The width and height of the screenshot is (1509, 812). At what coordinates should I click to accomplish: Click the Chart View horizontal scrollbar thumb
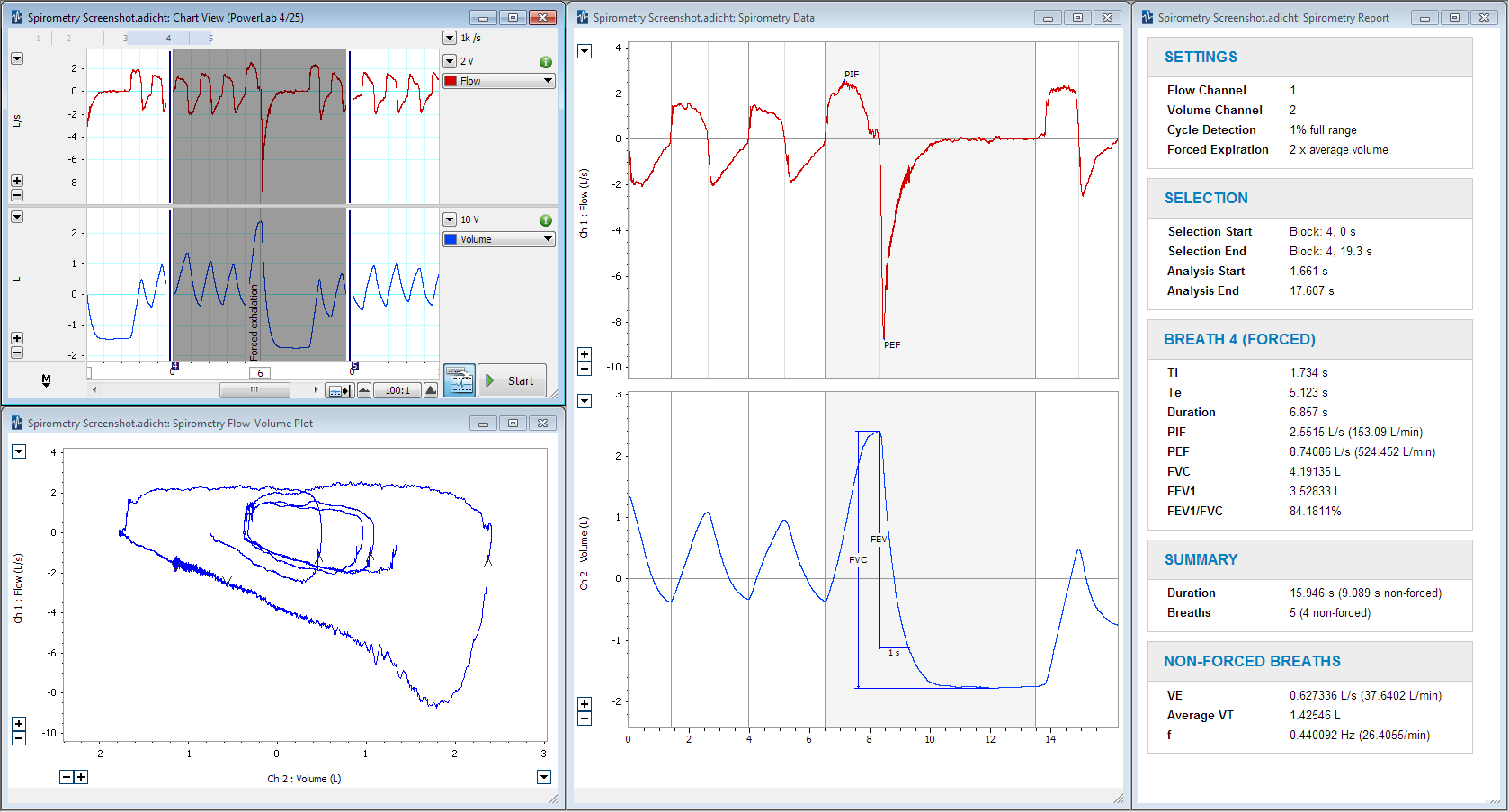[254, 390]
